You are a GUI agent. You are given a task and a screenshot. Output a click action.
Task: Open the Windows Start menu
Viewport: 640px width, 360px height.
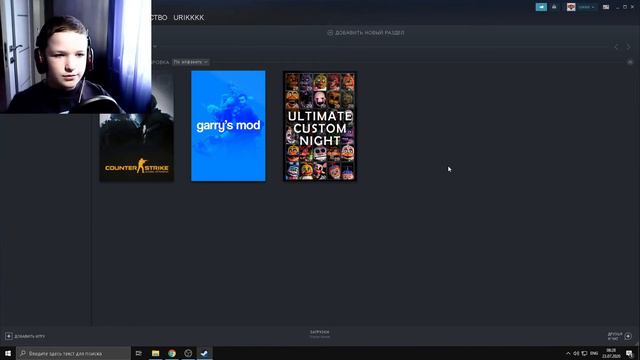8,353
